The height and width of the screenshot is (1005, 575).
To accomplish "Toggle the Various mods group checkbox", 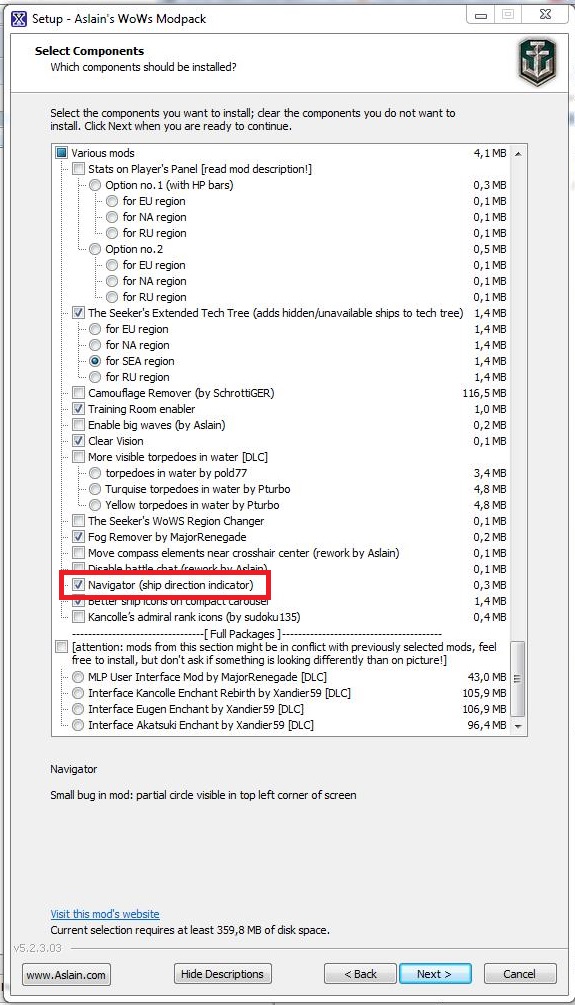I will 62,153.
